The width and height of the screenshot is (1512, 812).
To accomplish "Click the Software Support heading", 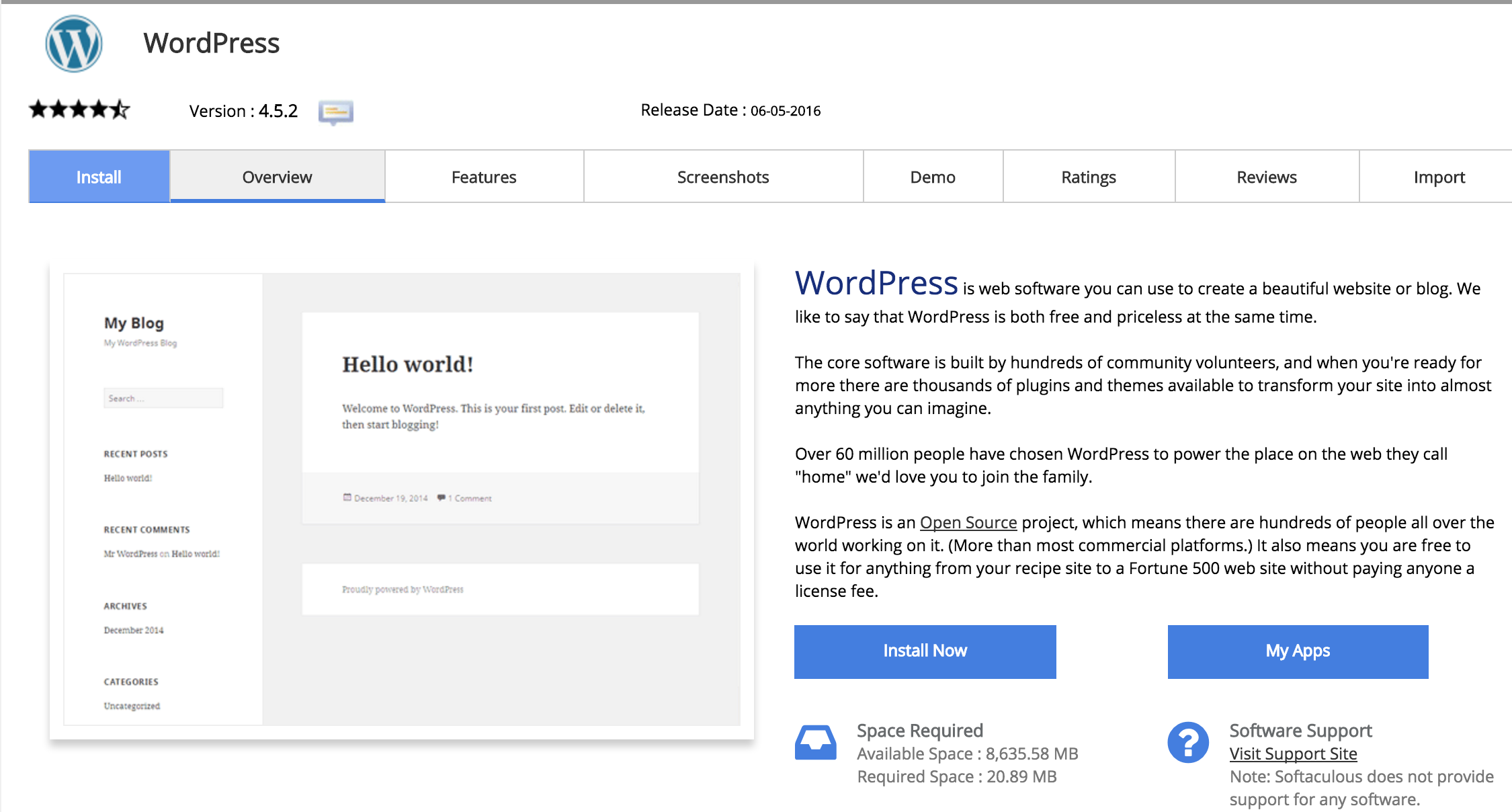I will click(x=1300, y=730).
